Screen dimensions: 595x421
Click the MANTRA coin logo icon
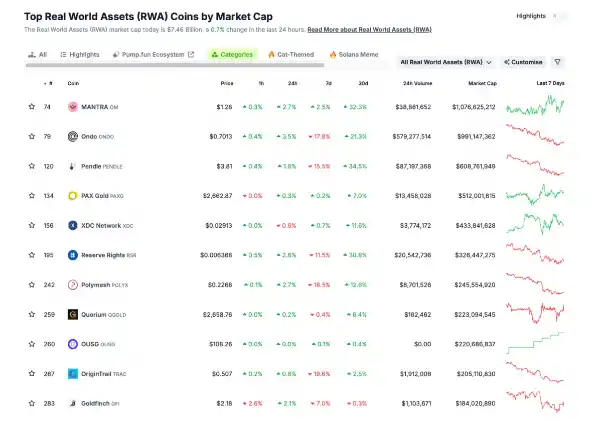[x=72, y=107]
